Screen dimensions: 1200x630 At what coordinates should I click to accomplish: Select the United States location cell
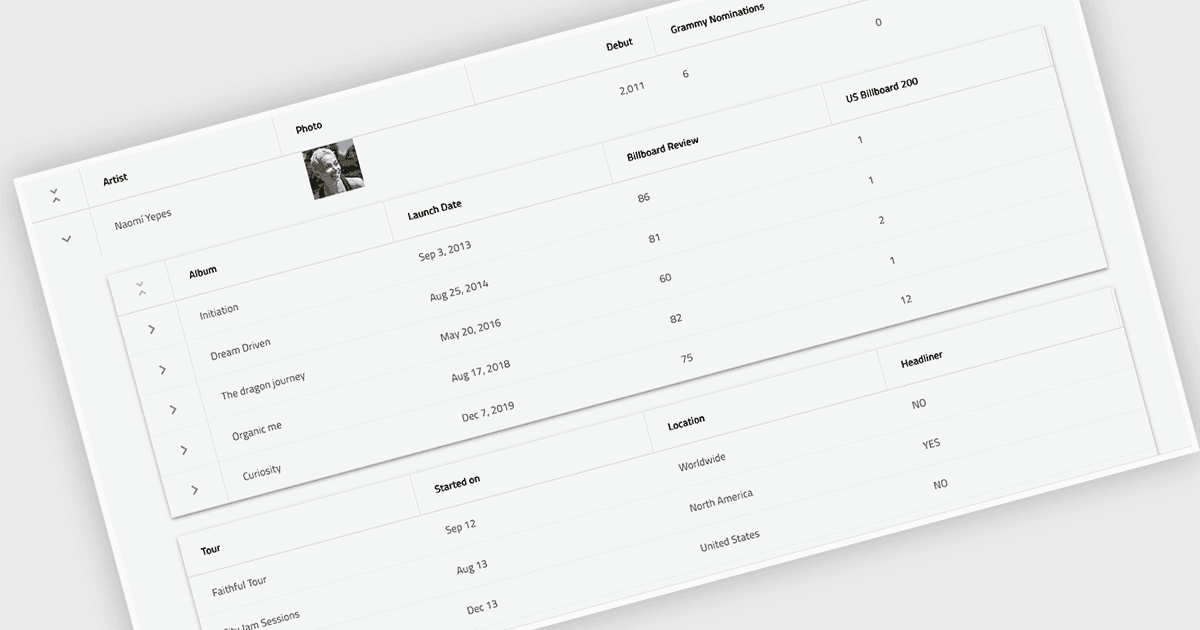click(x=729, y=542)
